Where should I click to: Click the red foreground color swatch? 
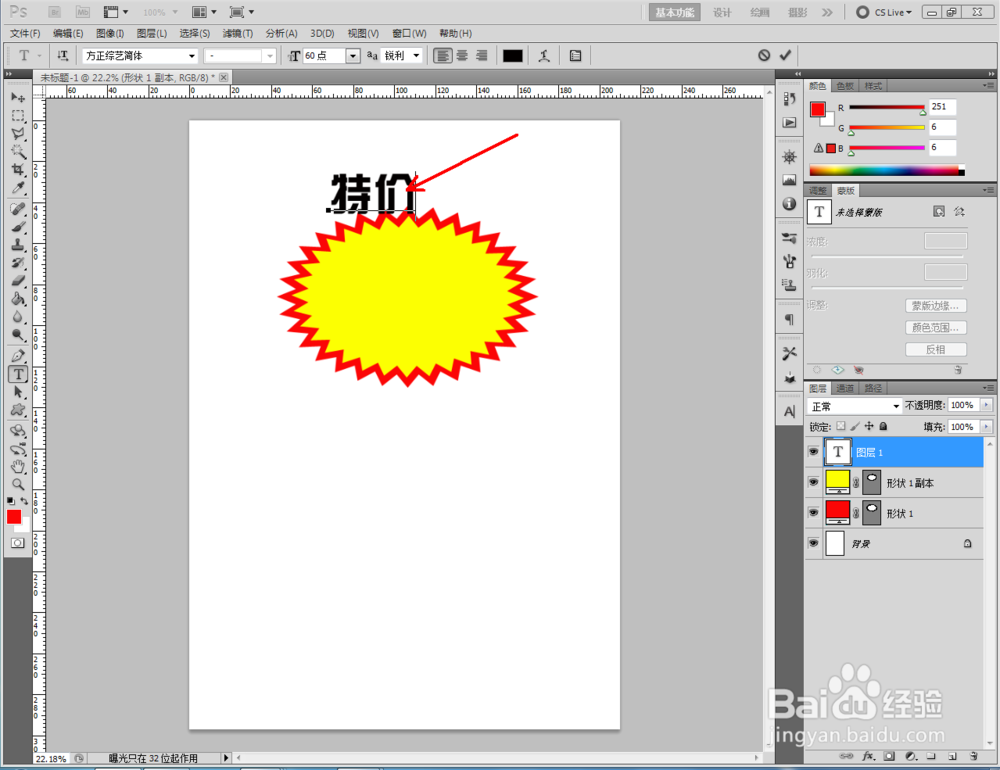pos(13,518)
